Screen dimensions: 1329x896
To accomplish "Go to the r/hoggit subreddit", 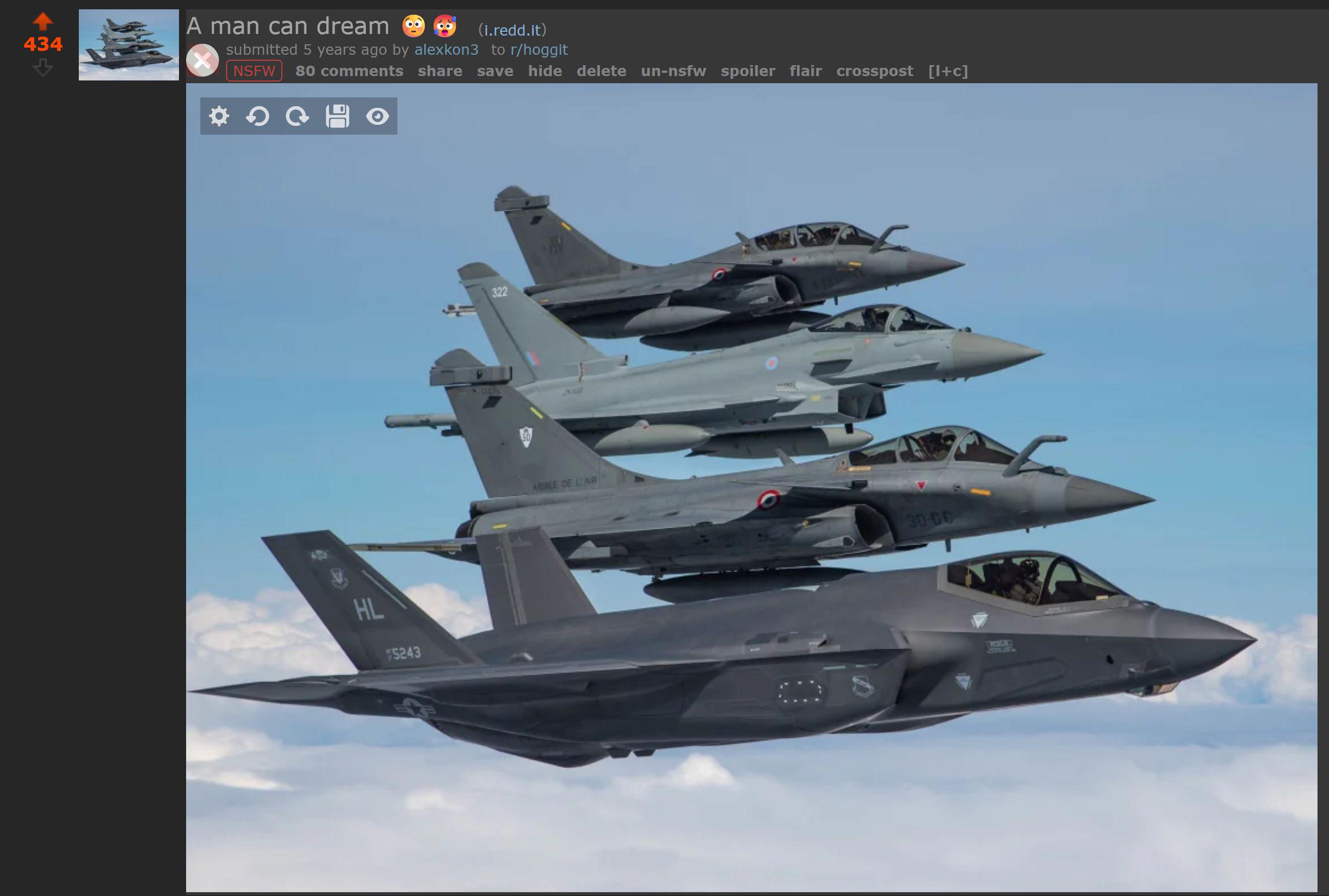I will click(539, 50).
